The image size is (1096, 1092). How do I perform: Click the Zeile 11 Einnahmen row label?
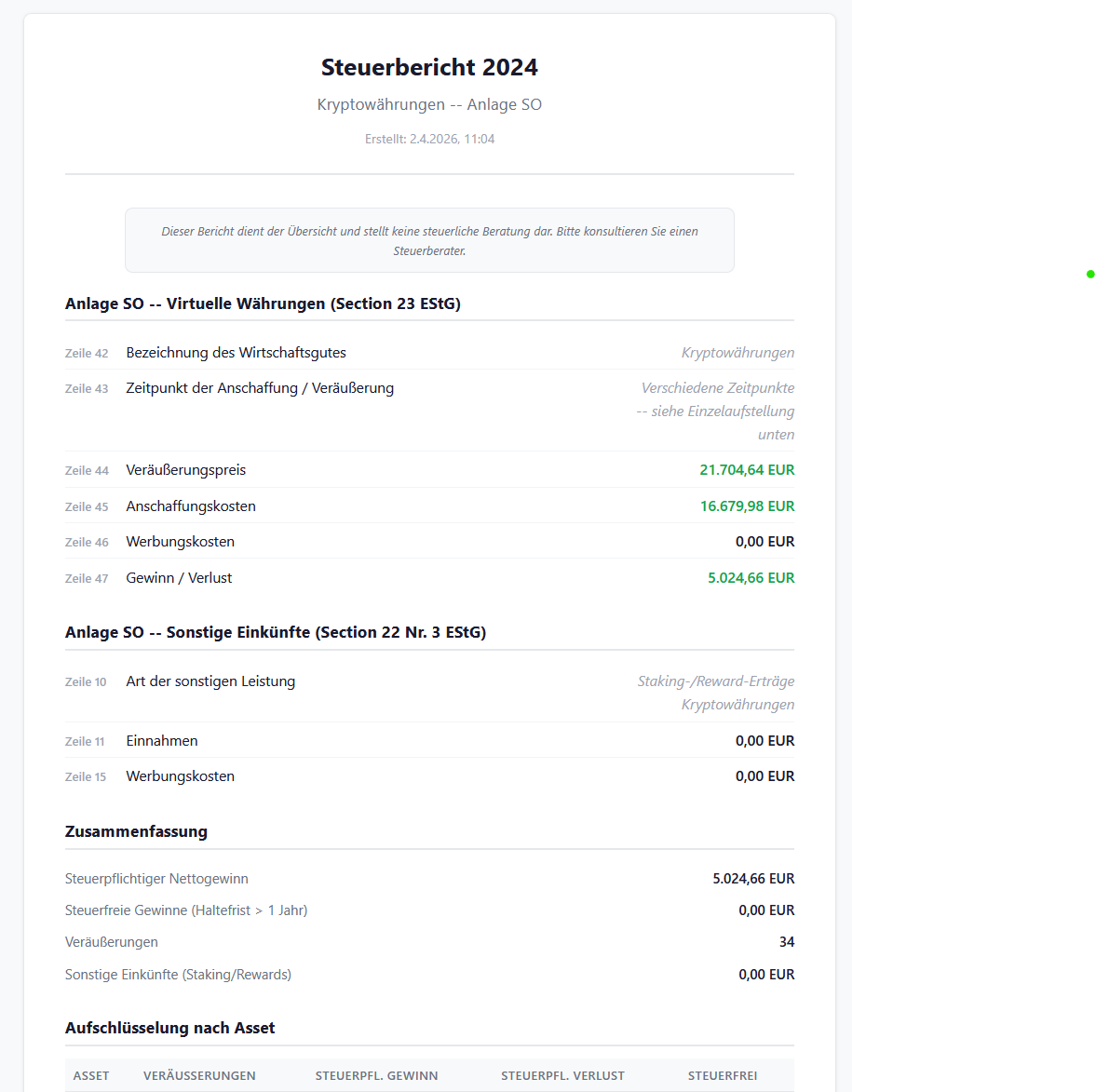(x=162, y=741)
